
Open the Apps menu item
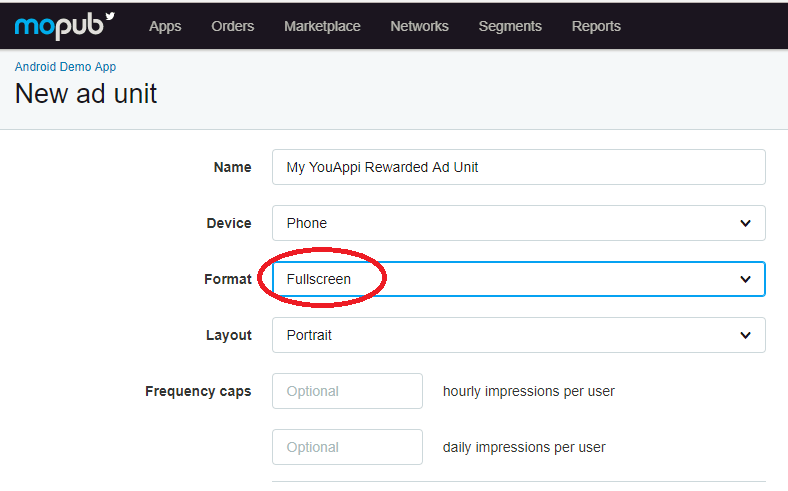[165, 26]
